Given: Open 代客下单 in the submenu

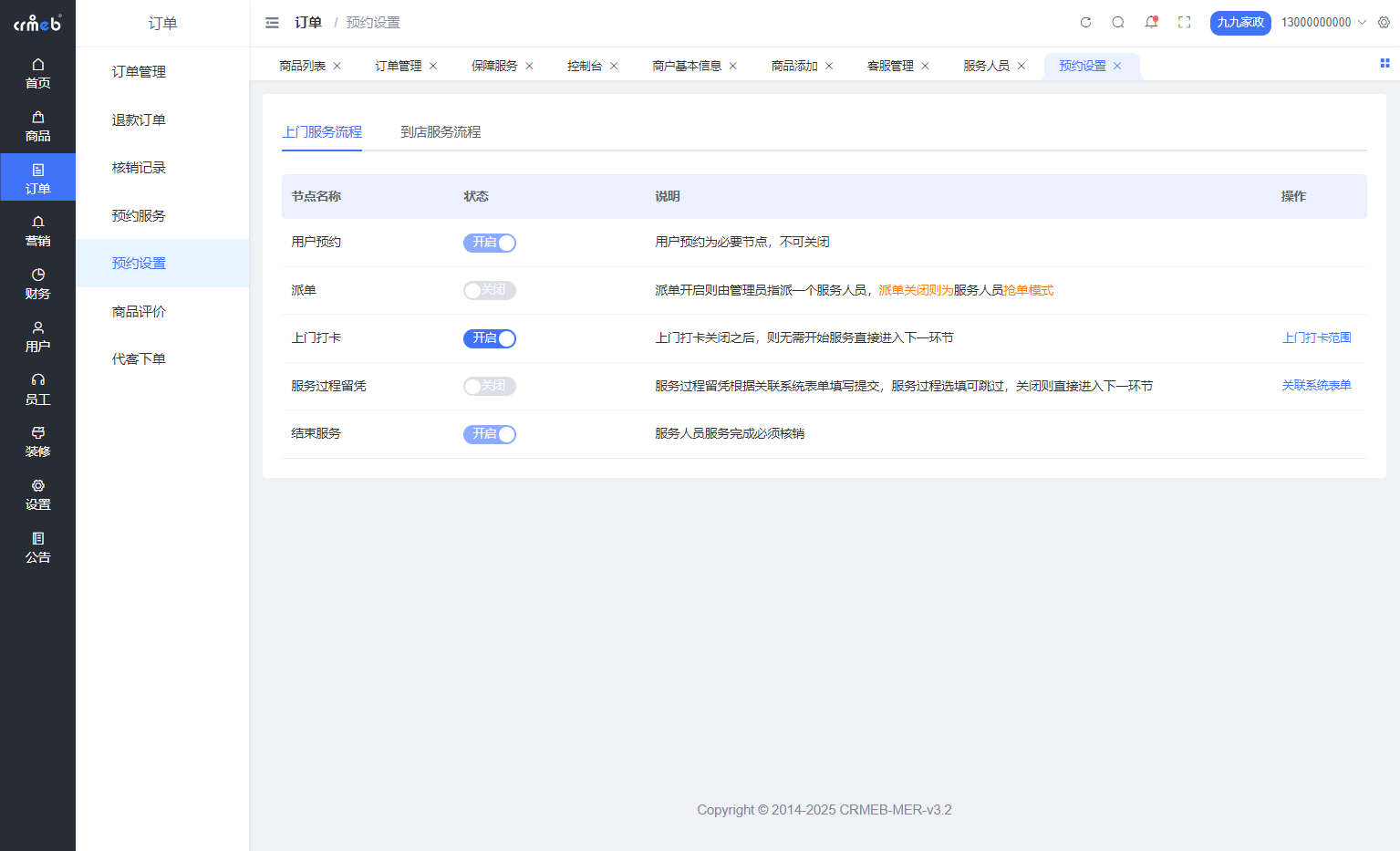Looking at the screenshot, I should [162, 358].
